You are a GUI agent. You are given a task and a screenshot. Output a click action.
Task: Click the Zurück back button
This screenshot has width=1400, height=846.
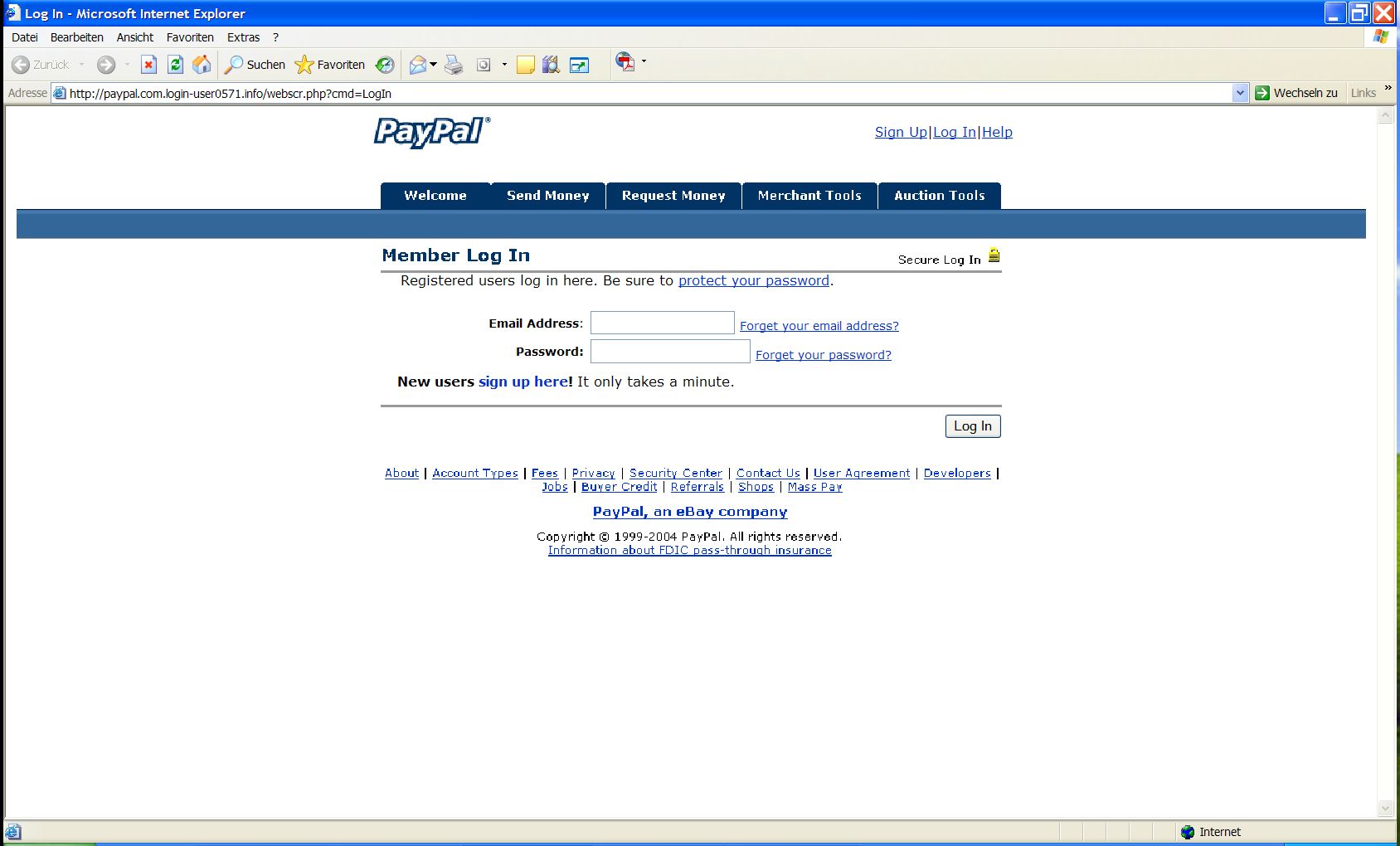click(x=41, y=65)
